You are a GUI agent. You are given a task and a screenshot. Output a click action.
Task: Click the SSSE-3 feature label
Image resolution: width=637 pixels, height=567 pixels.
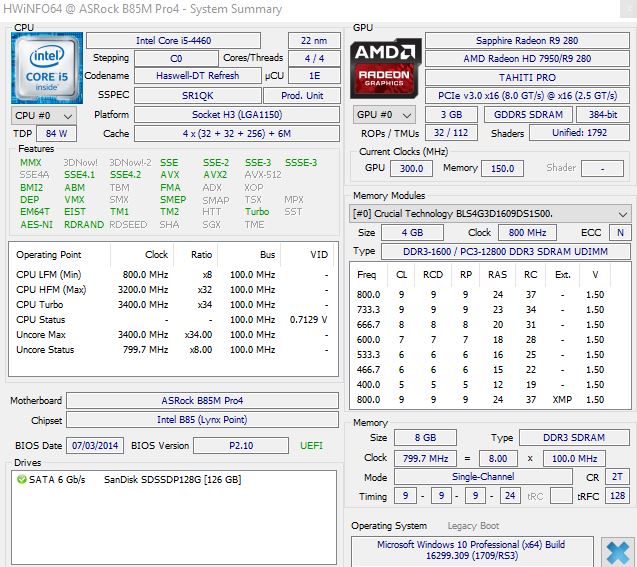(301, 162)
